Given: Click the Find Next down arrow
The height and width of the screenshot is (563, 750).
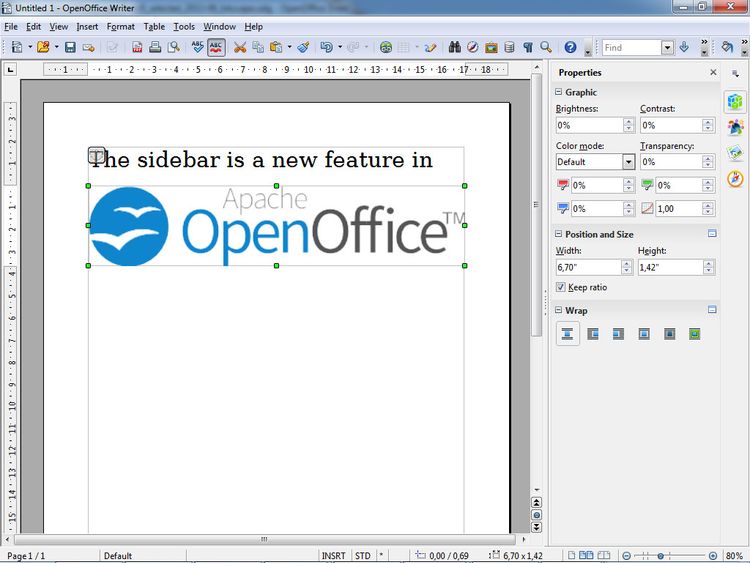Looking at the screenshot, I should click(684, 47).
